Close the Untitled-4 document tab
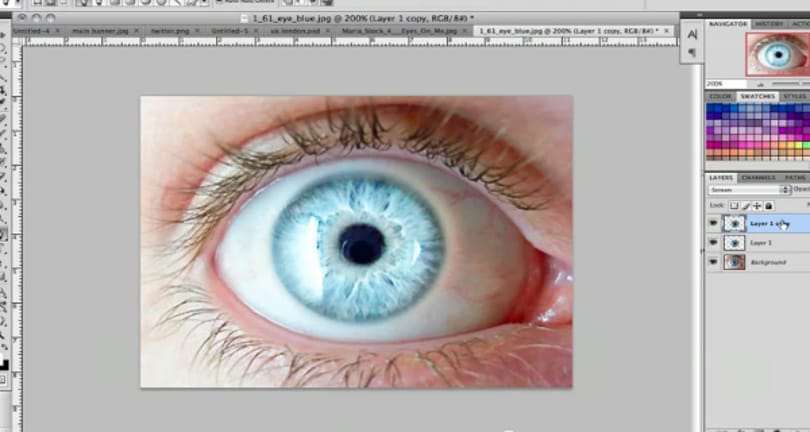The image size is (810, 432). click(57, 31)
